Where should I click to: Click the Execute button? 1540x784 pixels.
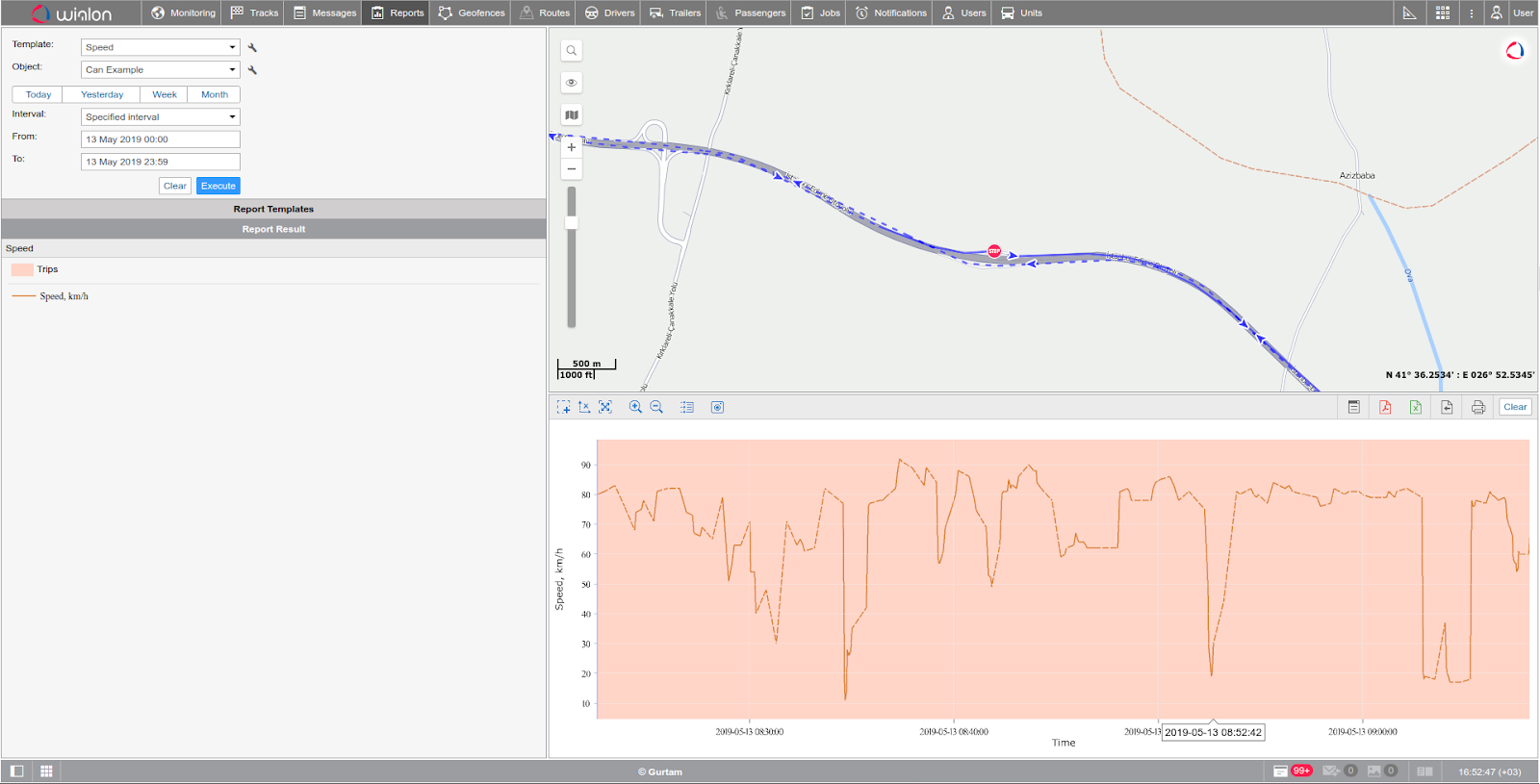coord(218,186)
